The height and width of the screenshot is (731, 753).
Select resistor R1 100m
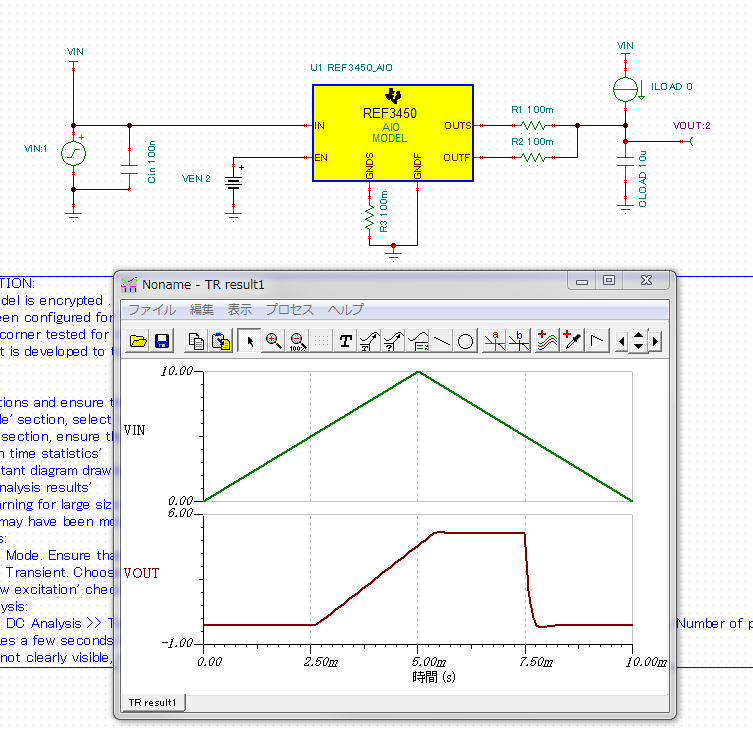[x=533, y=126]
